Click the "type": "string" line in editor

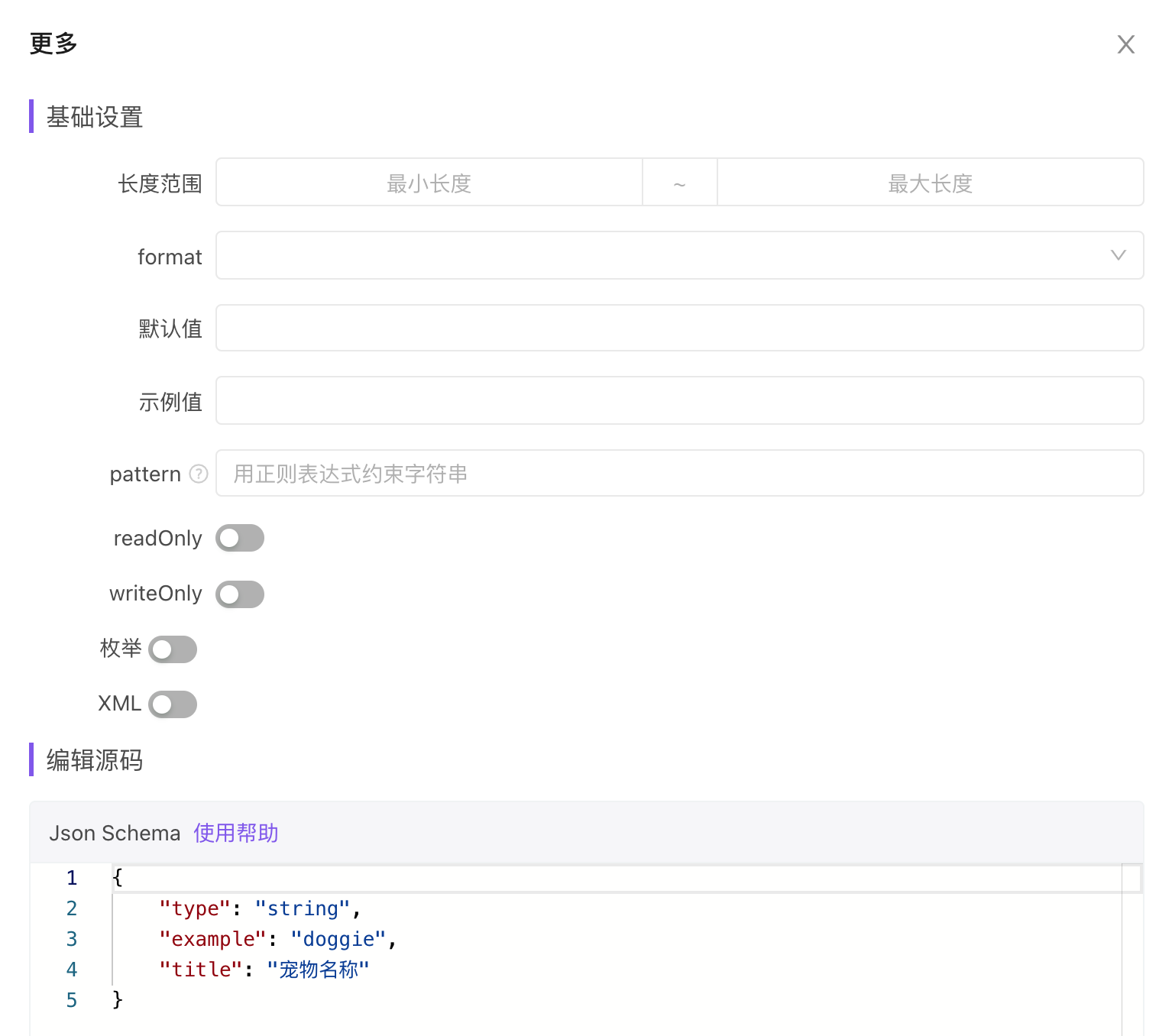[x=260, y=908]
